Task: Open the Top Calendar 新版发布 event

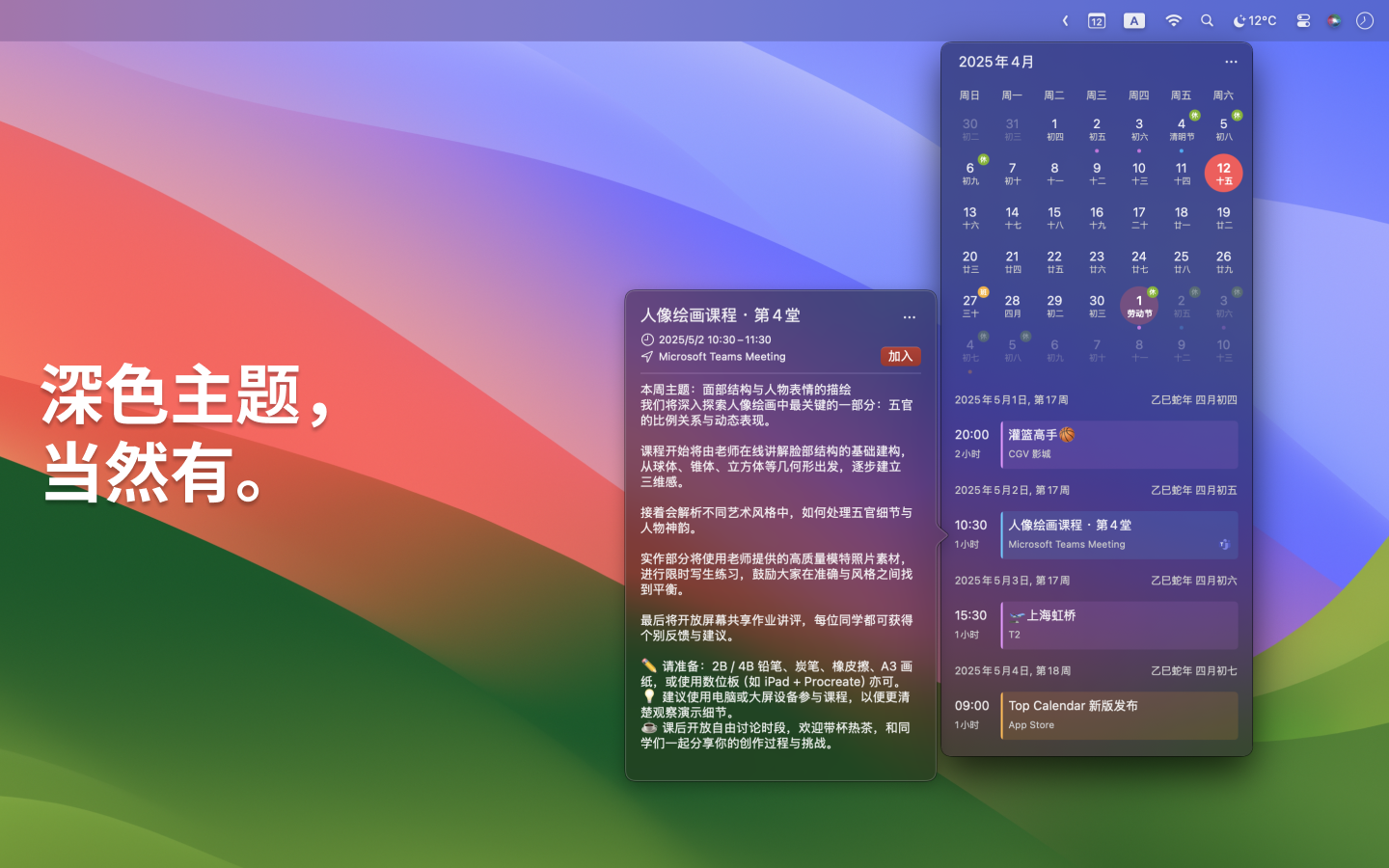Action: tap(1119, 716)
